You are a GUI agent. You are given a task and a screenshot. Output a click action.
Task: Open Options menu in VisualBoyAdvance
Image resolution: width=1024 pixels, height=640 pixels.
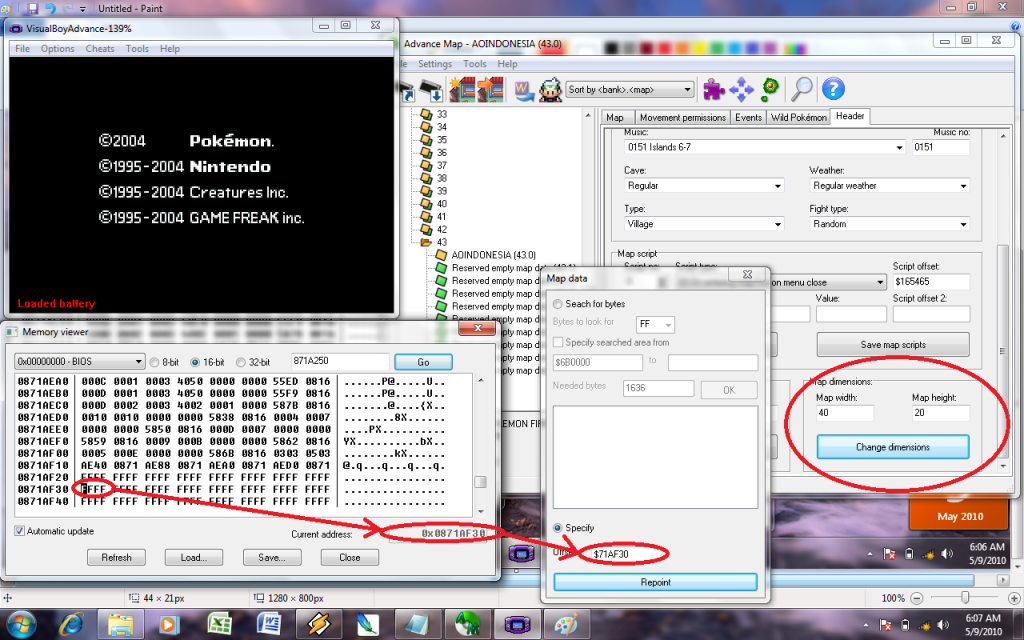click(x=57, y=49)
